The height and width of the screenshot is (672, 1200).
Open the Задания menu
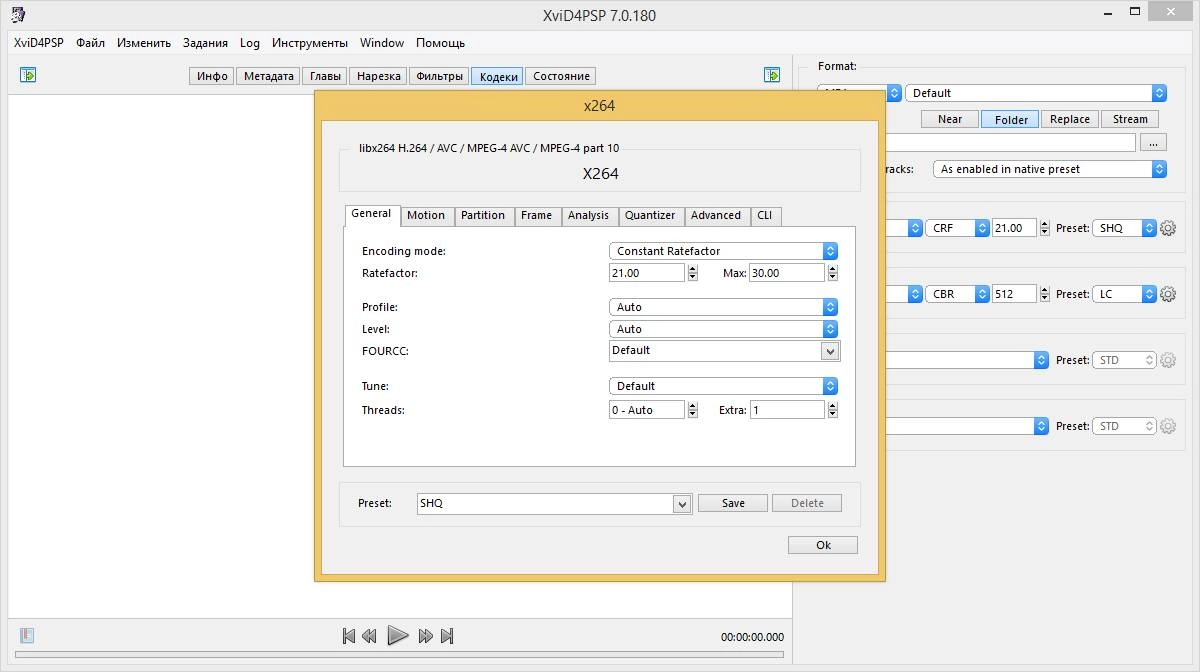coord(205,43)
